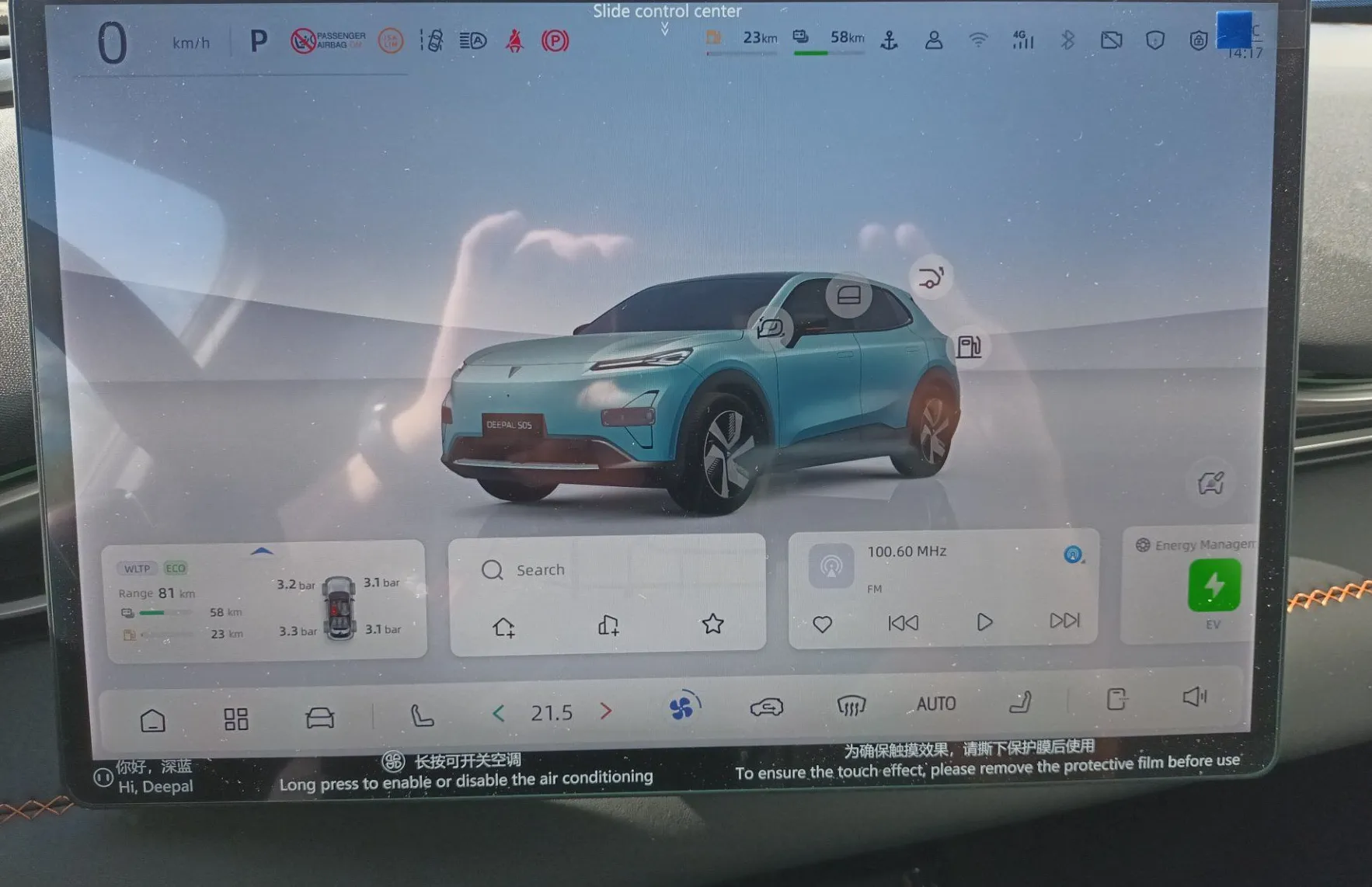Image resolution: width=1372 pixels, height=887 pixels.
Task: Tap the ECO mode badge
Action: coord(176,568)
